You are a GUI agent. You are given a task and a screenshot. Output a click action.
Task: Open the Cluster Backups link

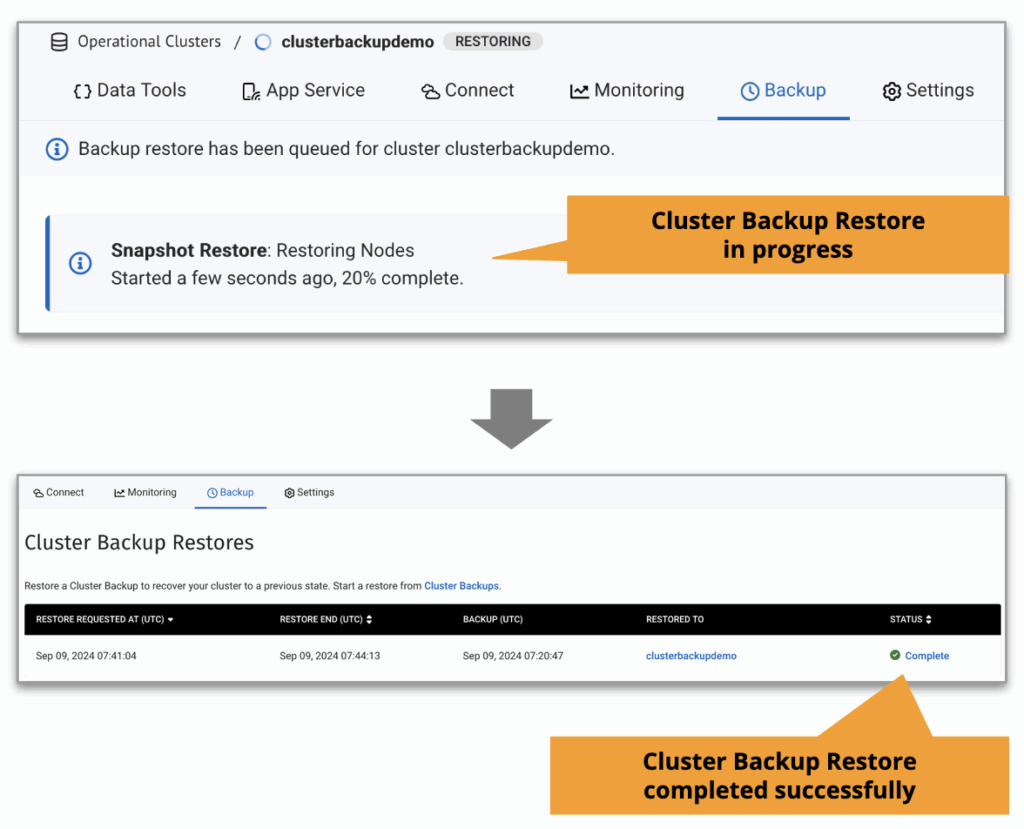(x=461, y=586)
